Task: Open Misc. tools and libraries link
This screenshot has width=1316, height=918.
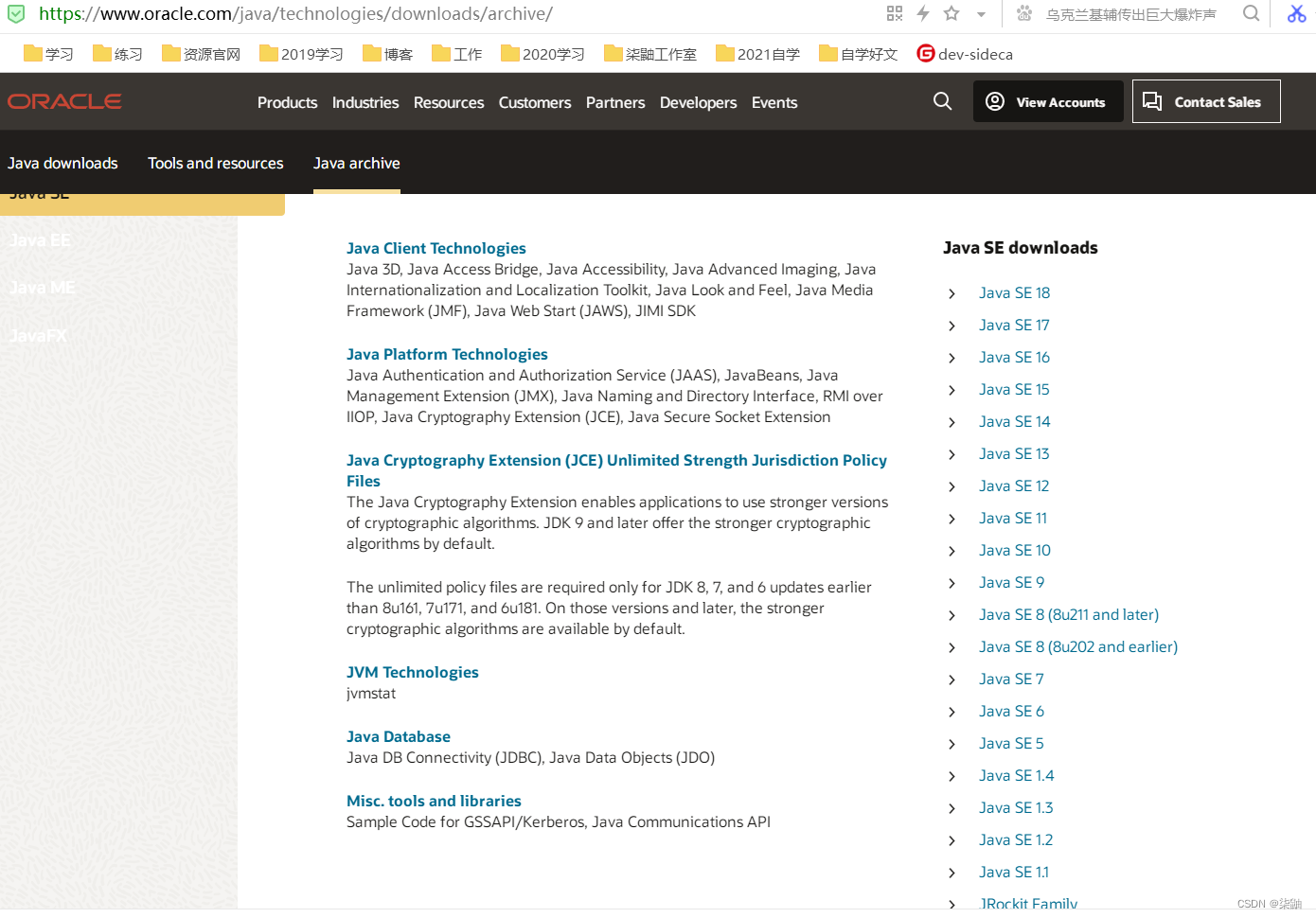Action: pyautogui.click(x=434, y=801)
